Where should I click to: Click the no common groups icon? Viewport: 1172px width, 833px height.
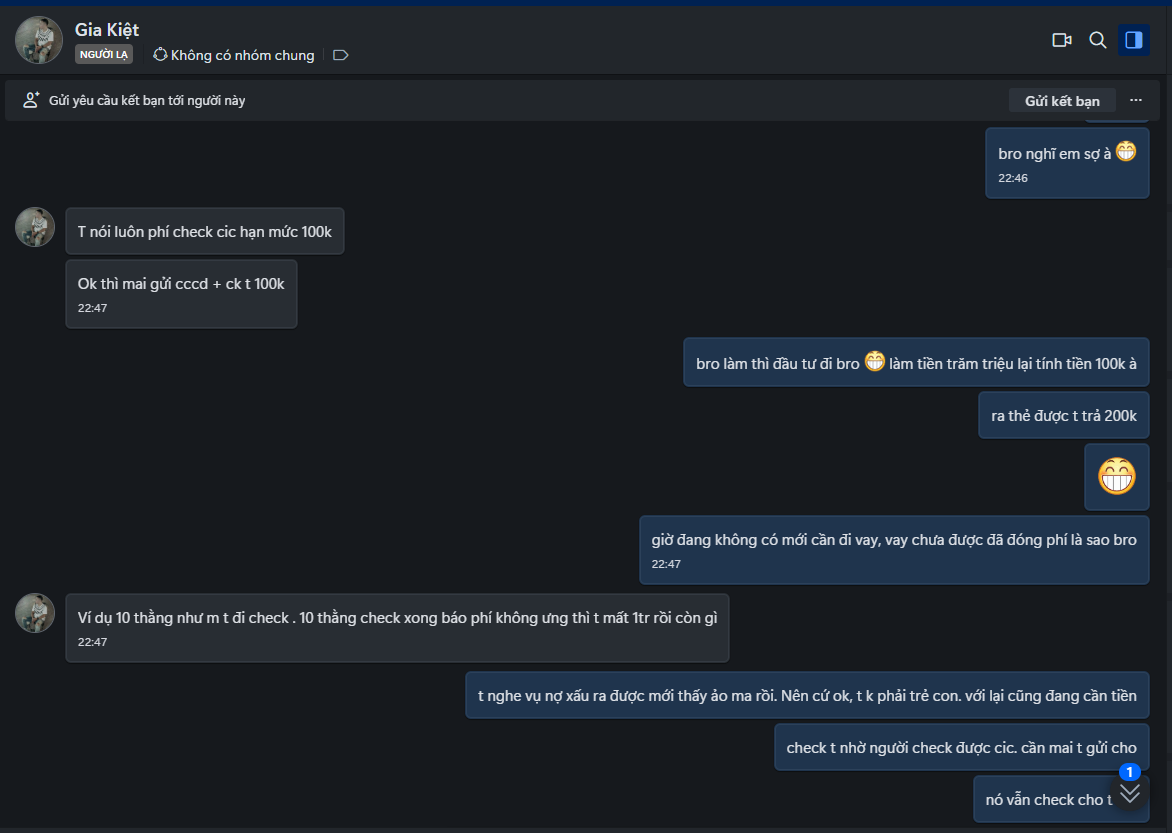click(160, 55)
